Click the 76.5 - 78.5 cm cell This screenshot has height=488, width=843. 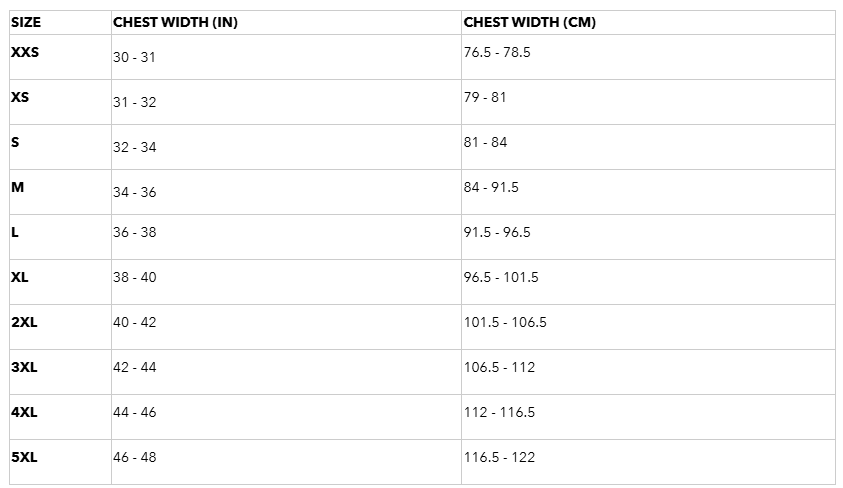(496, 52)
